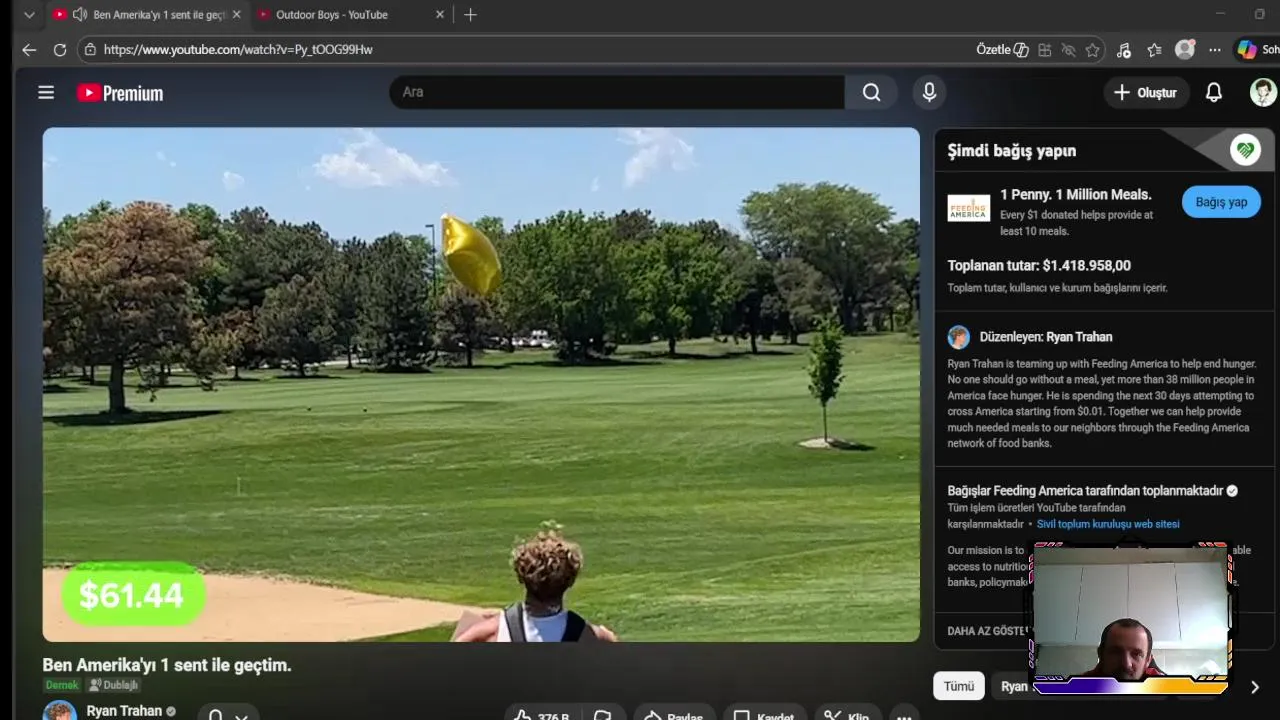Click the Demek badge under title
This screenshot has width=1280, height=720.
[x=61, y=685]
